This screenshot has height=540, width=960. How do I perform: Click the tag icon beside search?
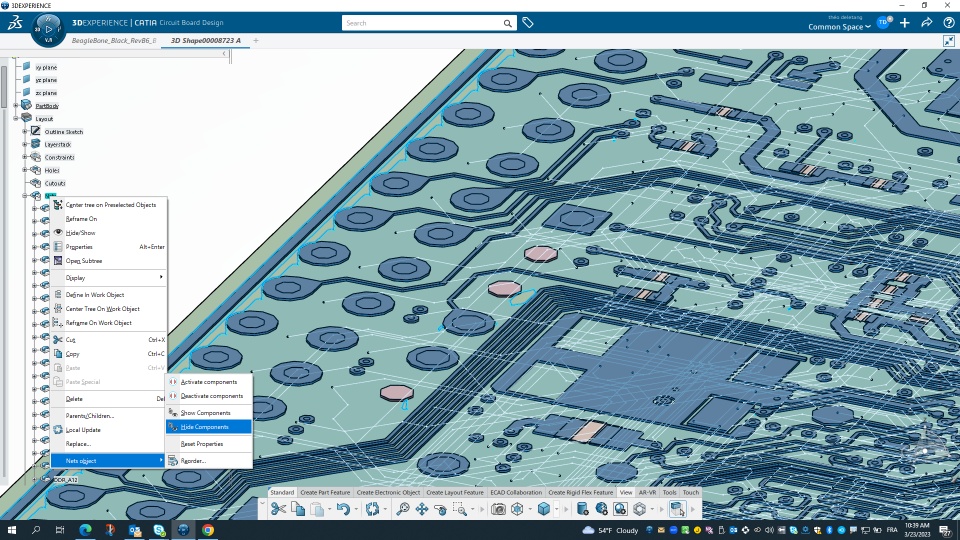click(x=528, y=23)
